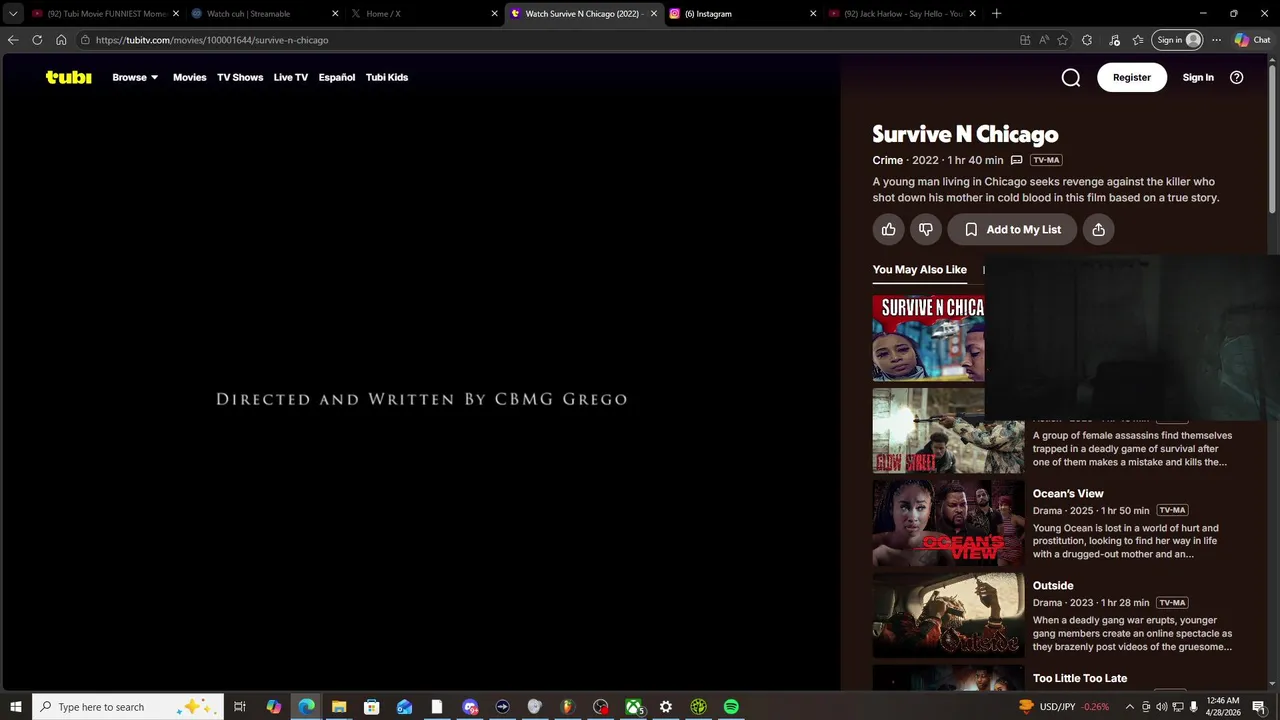The width and height of the screenshot is (1280, 720).
Task: Close the Instagram tab
Action: [813, 14]
